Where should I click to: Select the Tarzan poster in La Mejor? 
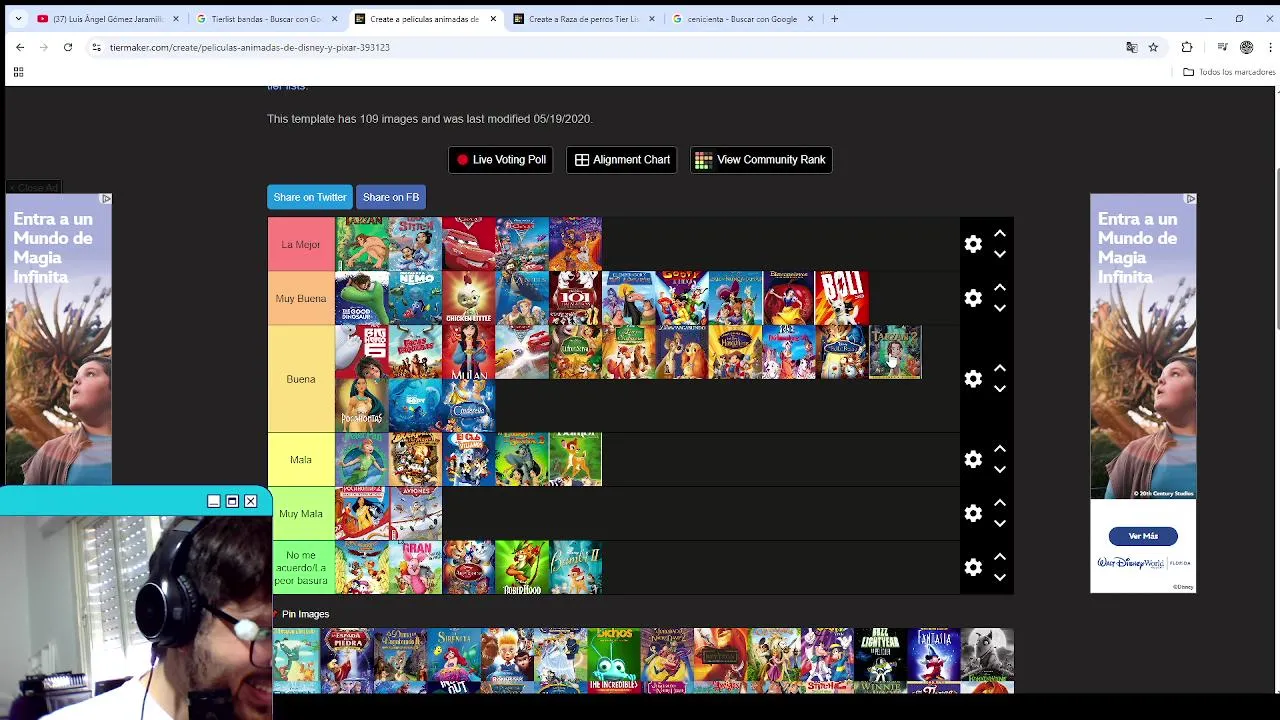361,244
